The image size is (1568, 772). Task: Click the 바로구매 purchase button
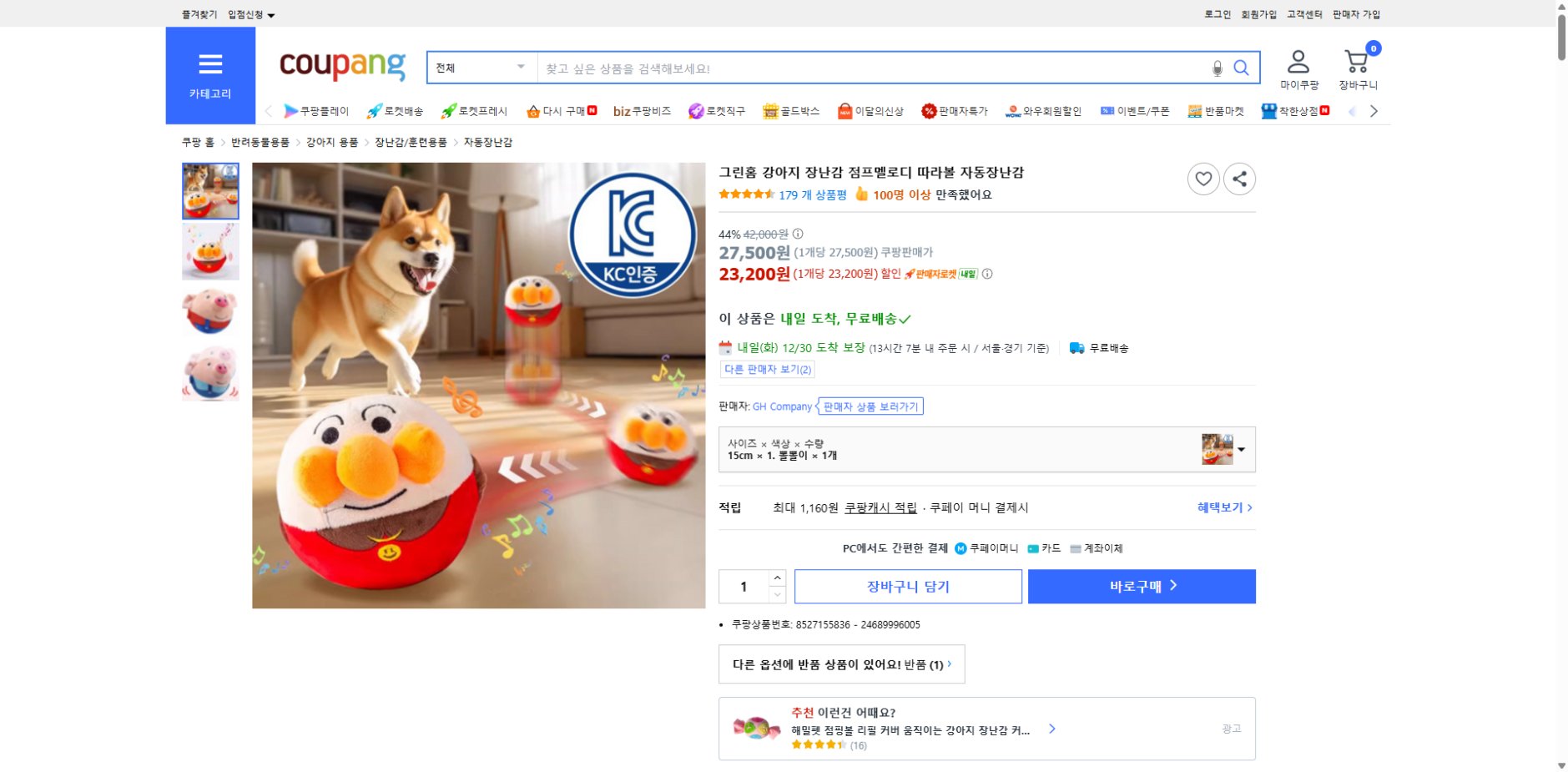coord(1142,585)
